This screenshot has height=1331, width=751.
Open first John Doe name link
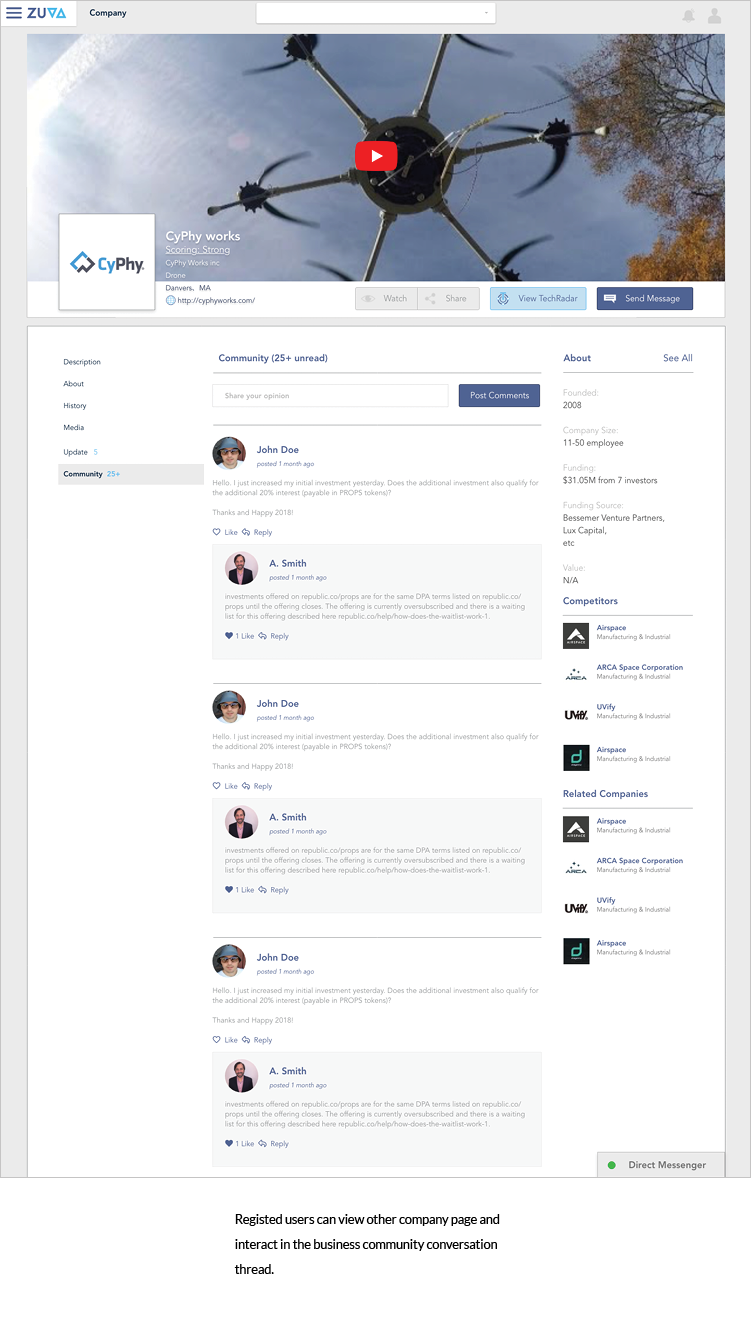point(278,450)
